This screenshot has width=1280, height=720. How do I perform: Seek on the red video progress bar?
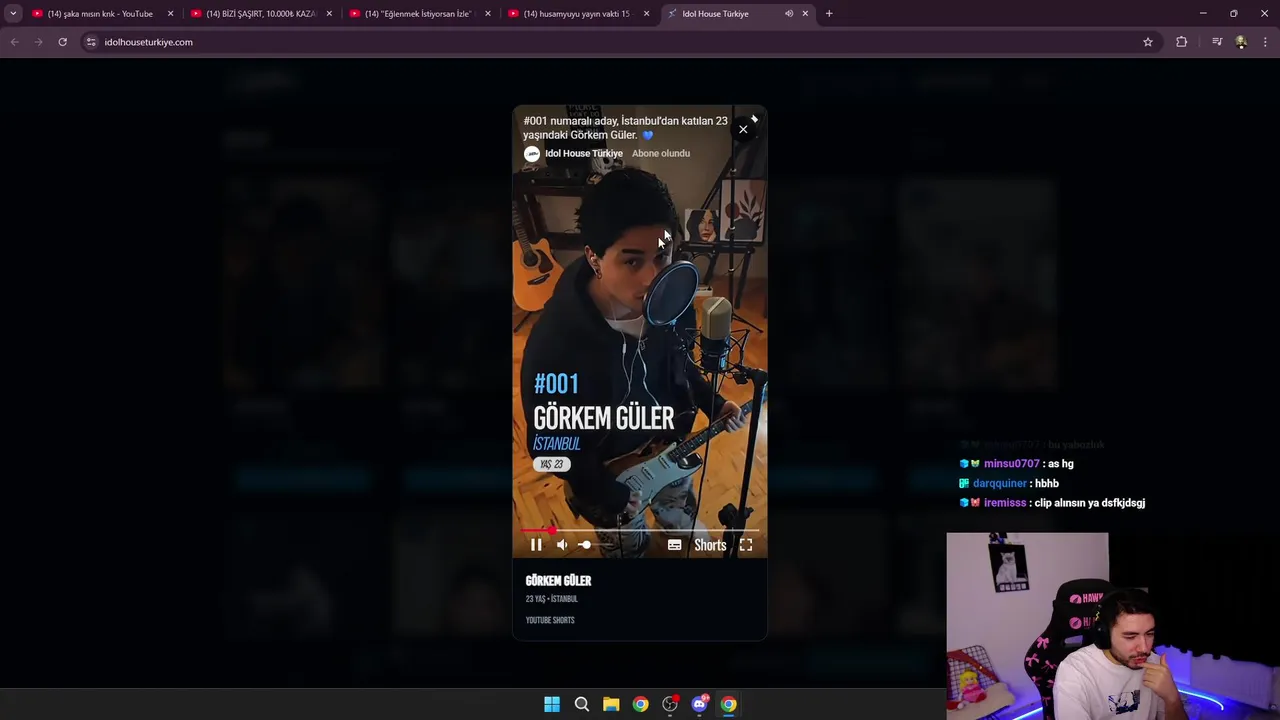[x=640, y=530]
